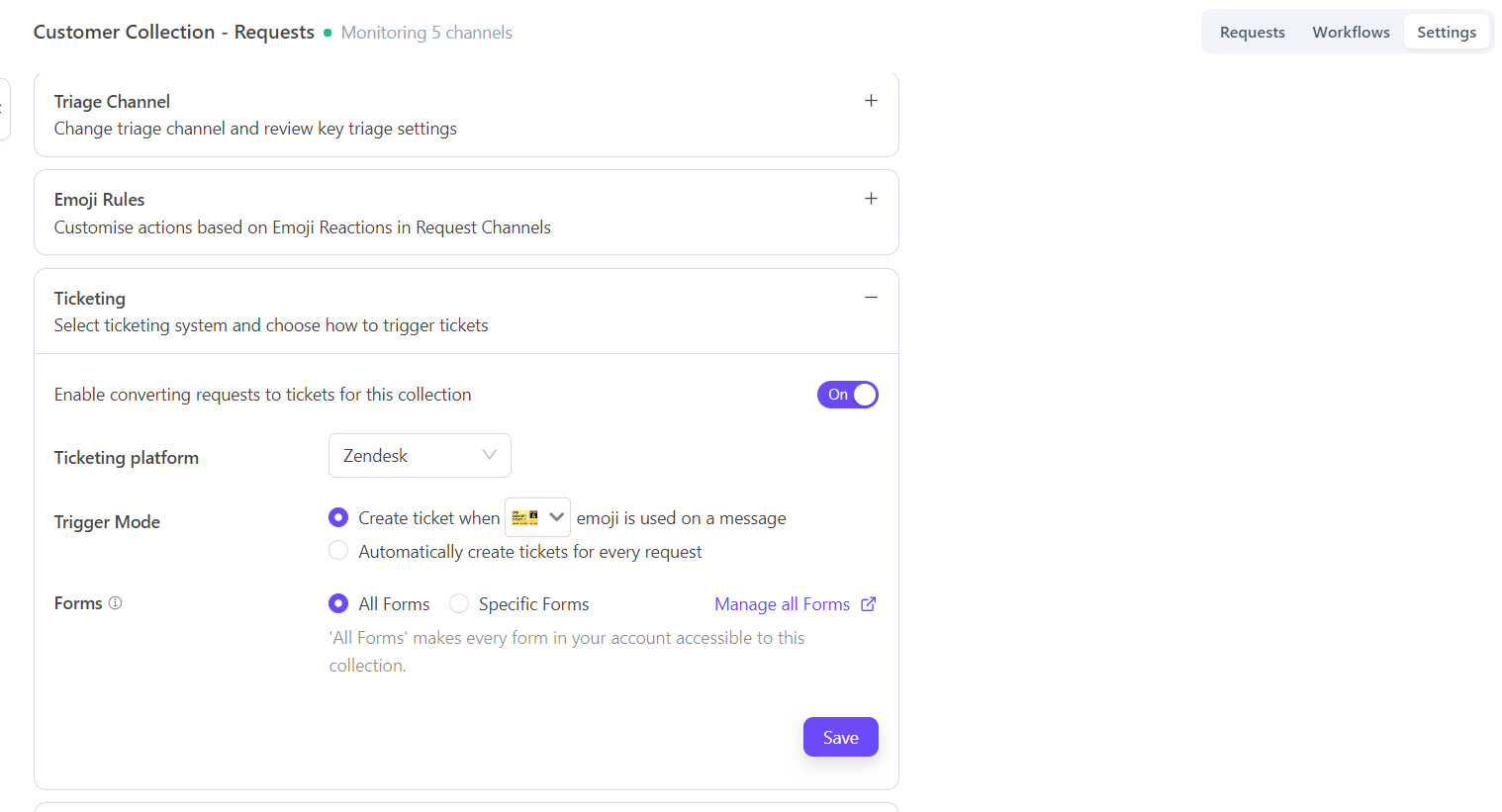Switch to the Requests tab
The image size is (1502, 812).
[x=1252, y=33]
